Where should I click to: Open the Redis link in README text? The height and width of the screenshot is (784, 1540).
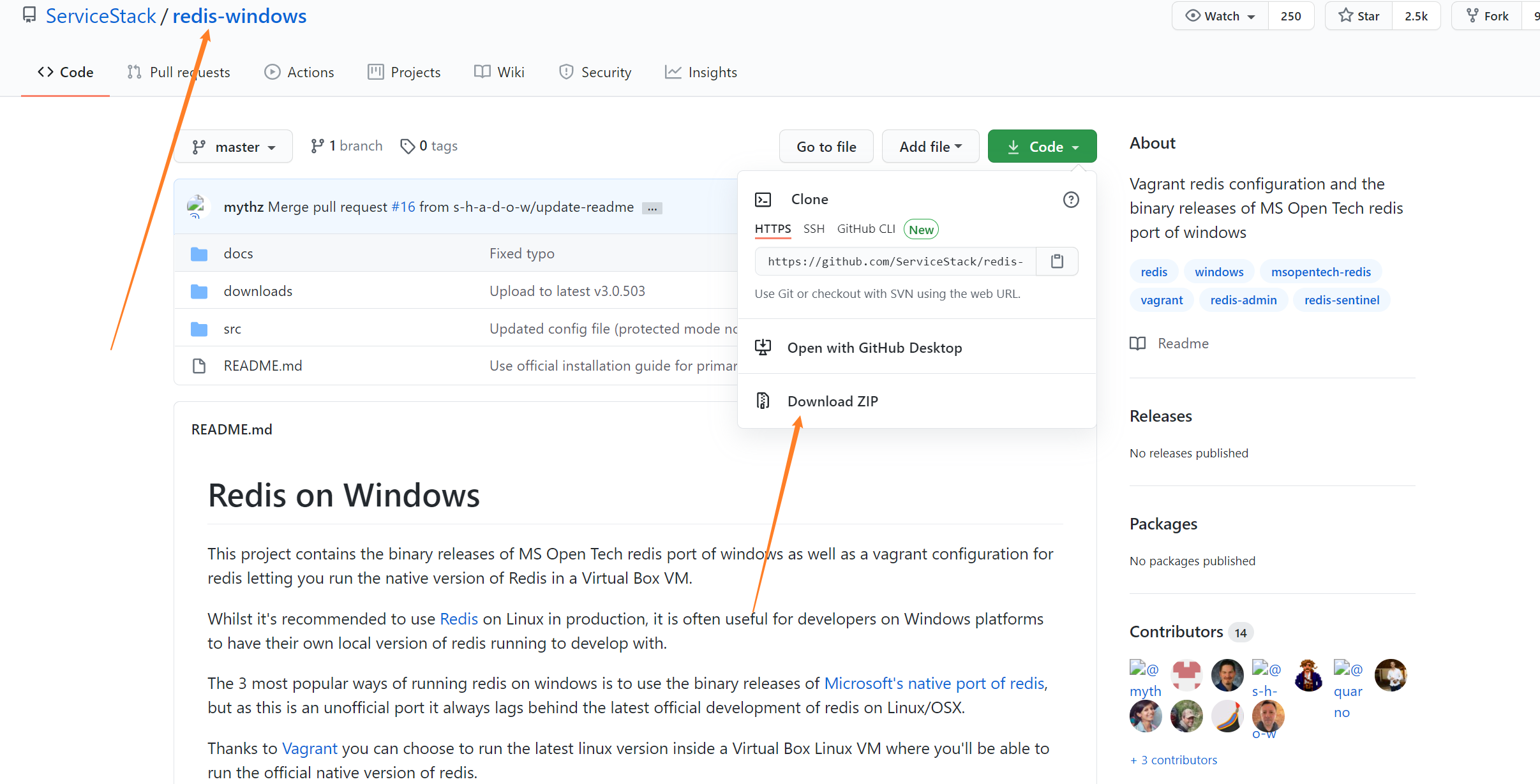[x=458, y=619]
